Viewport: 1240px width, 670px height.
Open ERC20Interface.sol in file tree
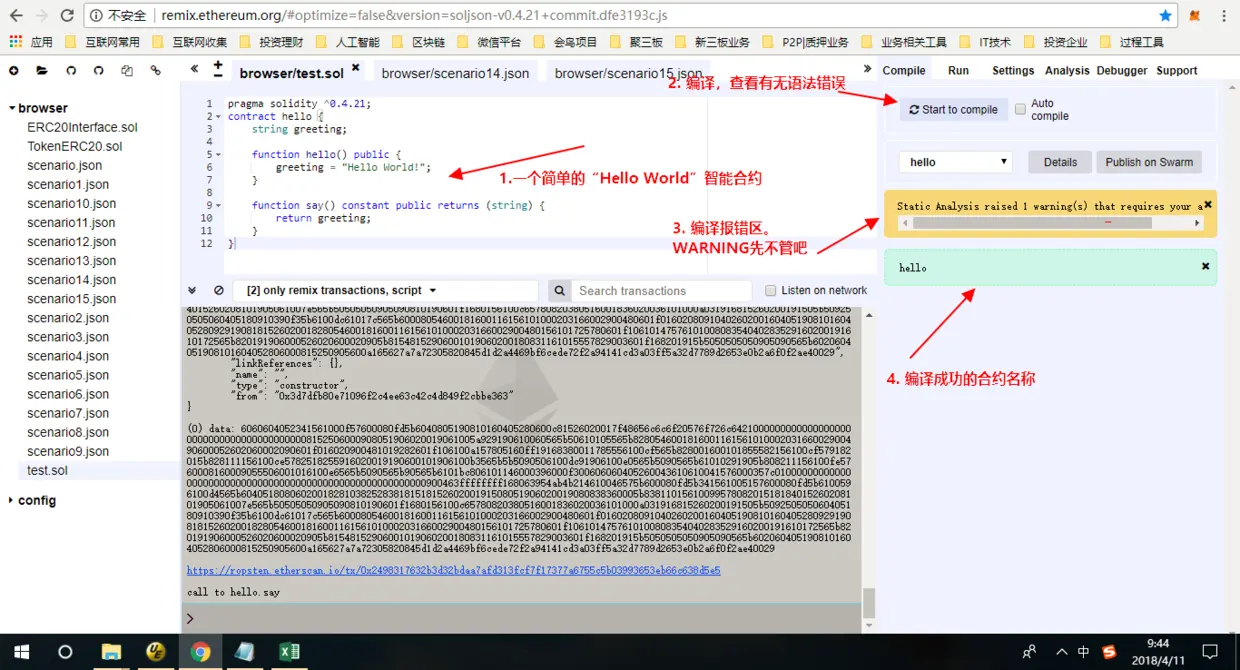[82, 128]
